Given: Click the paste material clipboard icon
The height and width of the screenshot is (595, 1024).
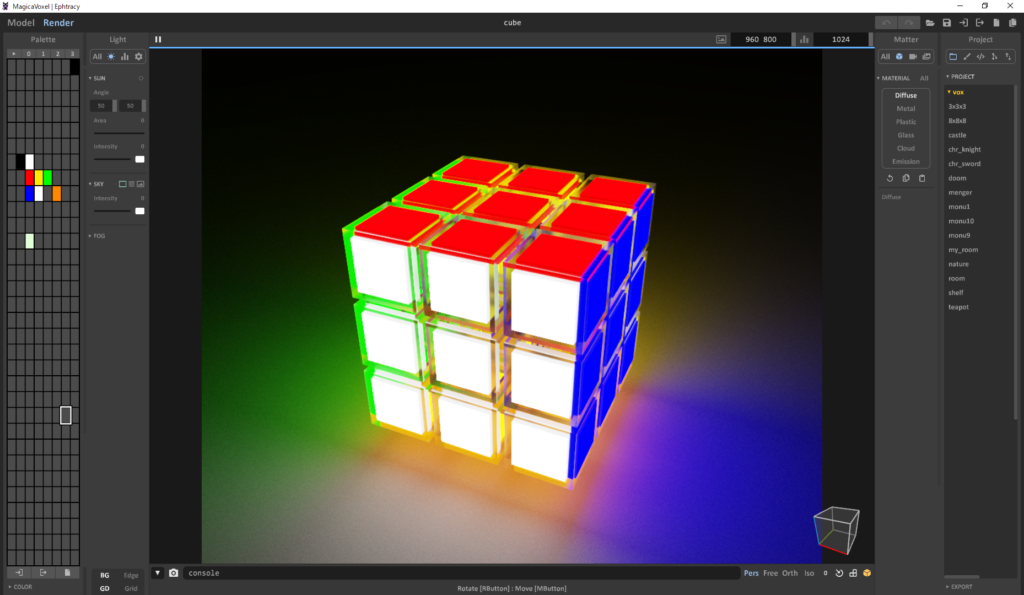Looking at the screenshot, I should click(x=922, y=178).
